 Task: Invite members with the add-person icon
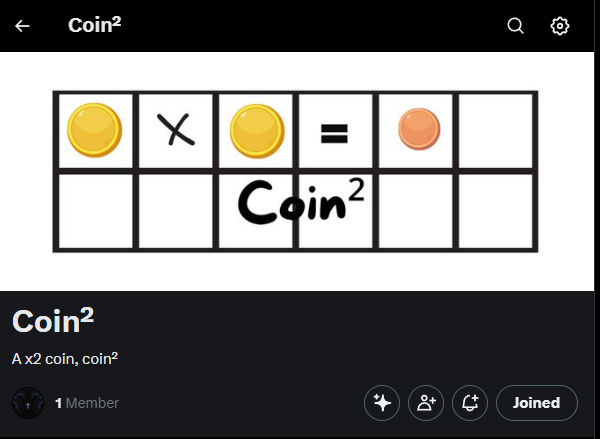[x=425, y=403]
